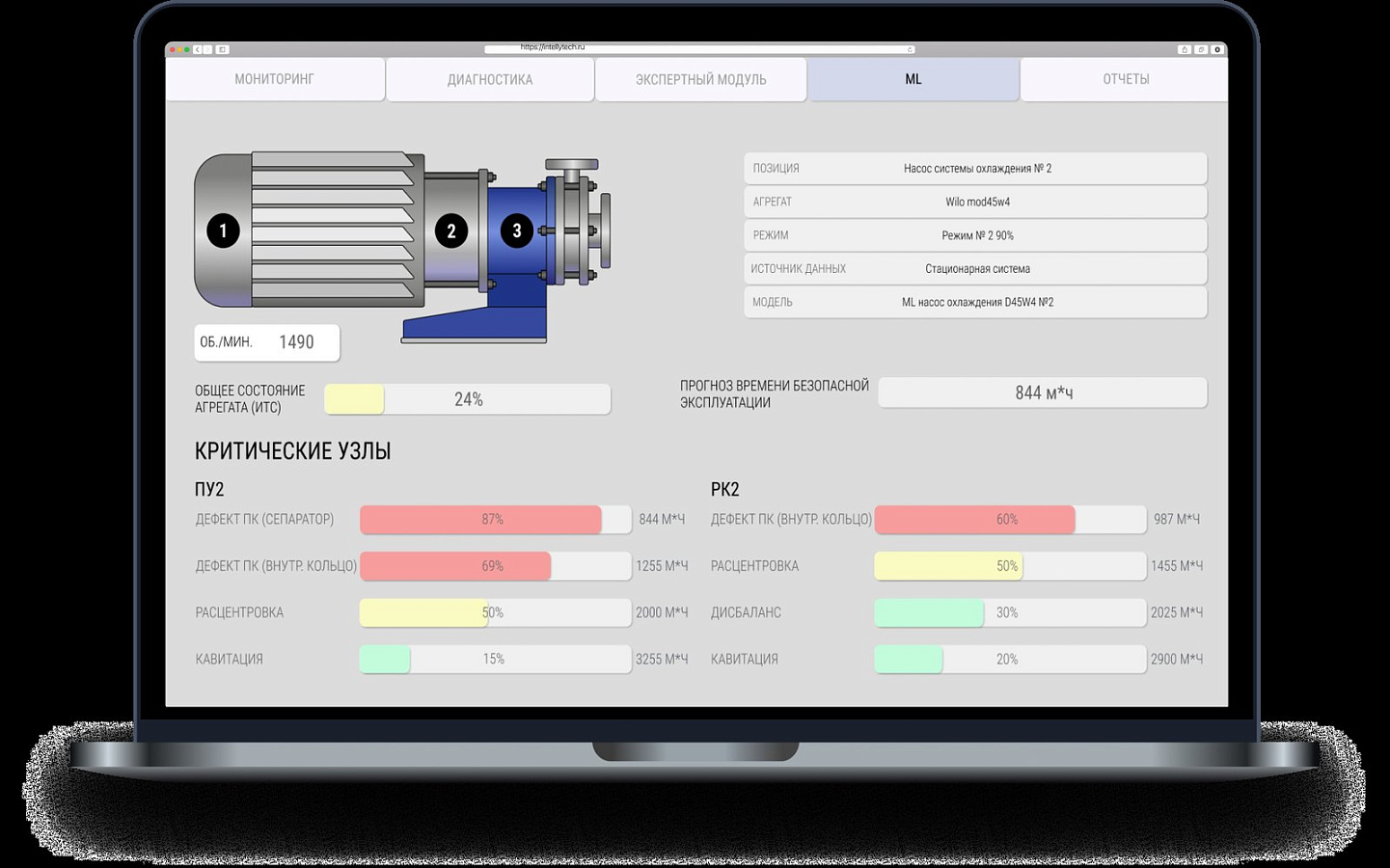Viewport: 1390px width, 868px height.
Task: Click the browser address bar URL
Action: (553, 47)
